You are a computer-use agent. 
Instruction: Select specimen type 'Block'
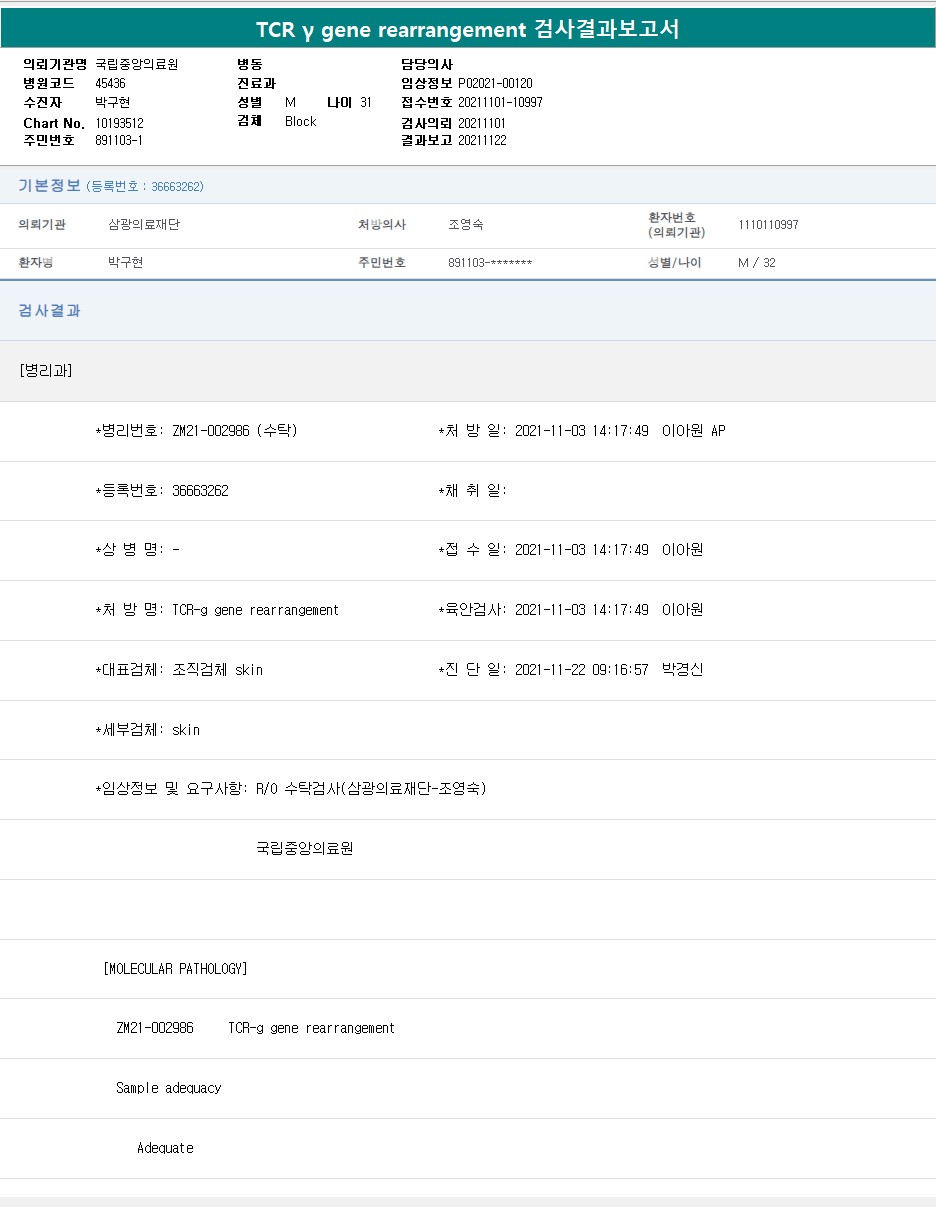tap(300, 121)
